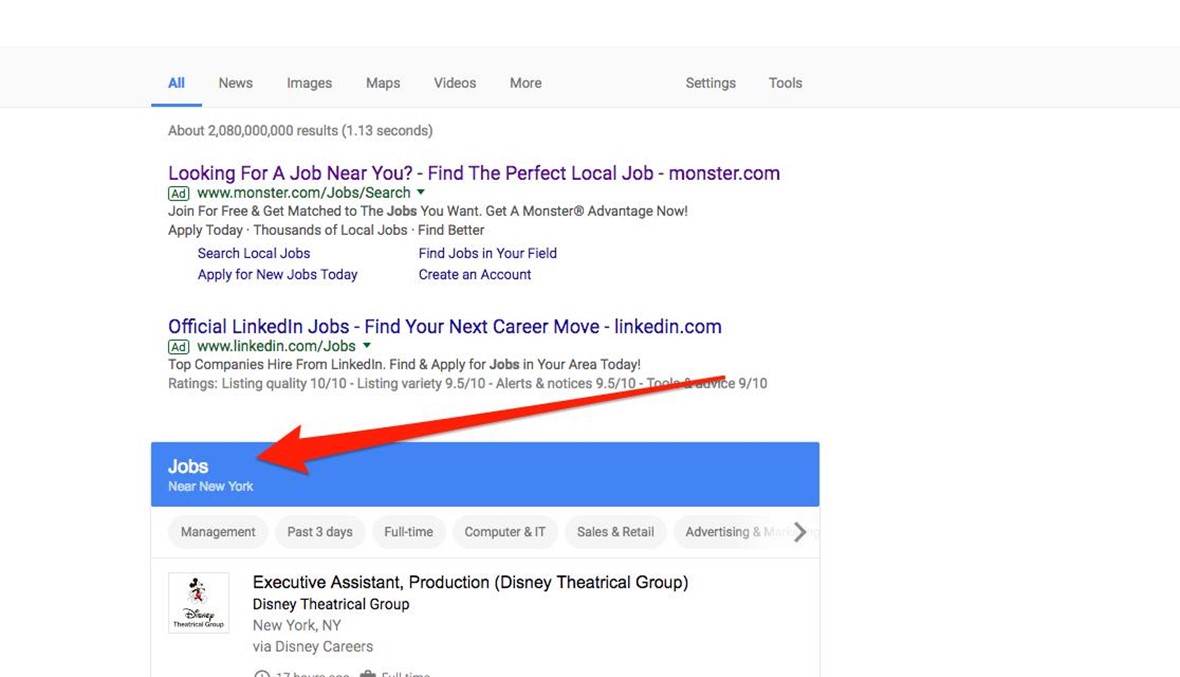1180x677 pixels.
Task: Open the Monster local job ad headline
Action: (x=473, y=173)
